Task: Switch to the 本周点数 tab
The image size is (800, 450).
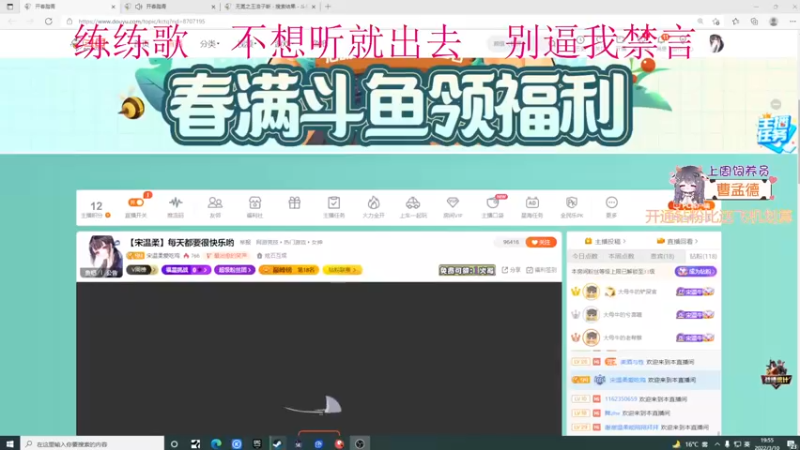Action: tap(621, 256)
